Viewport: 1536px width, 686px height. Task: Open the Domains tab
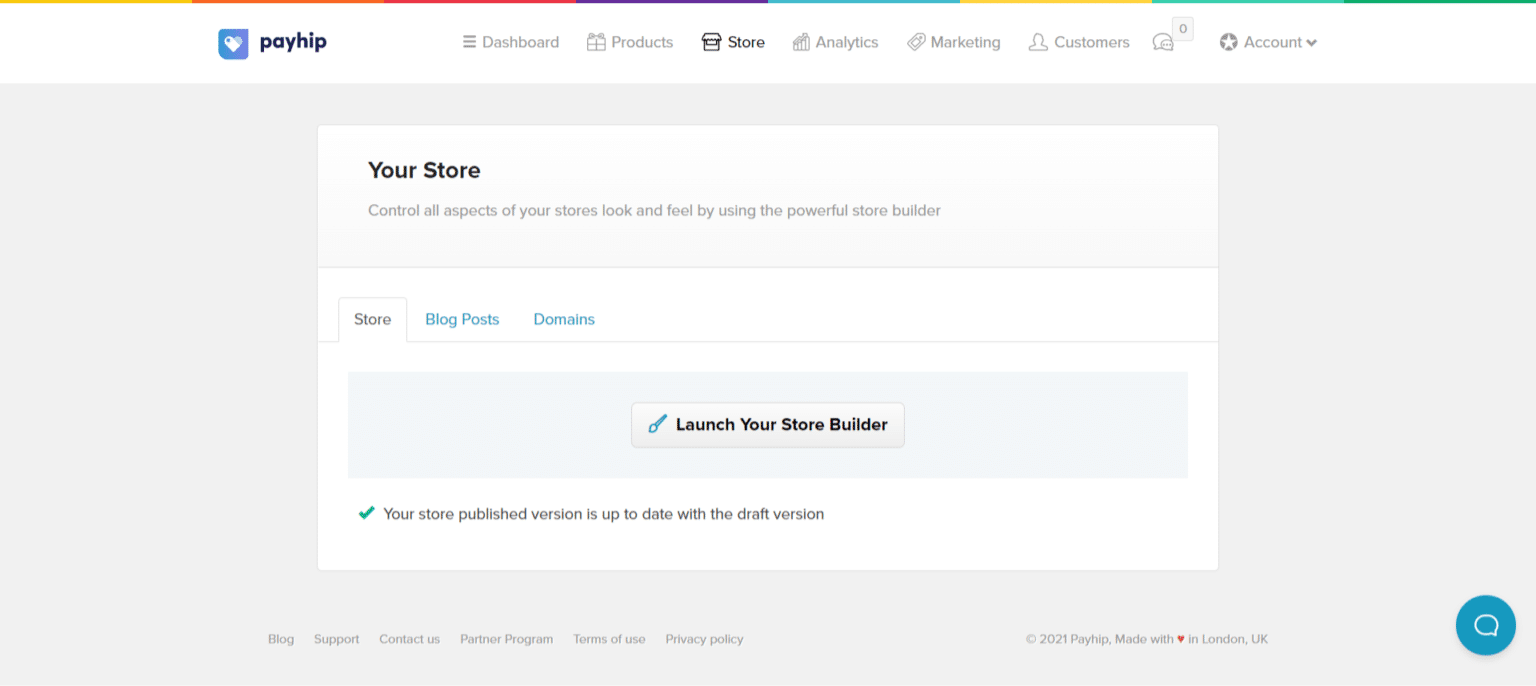click(x=564, y=319)
